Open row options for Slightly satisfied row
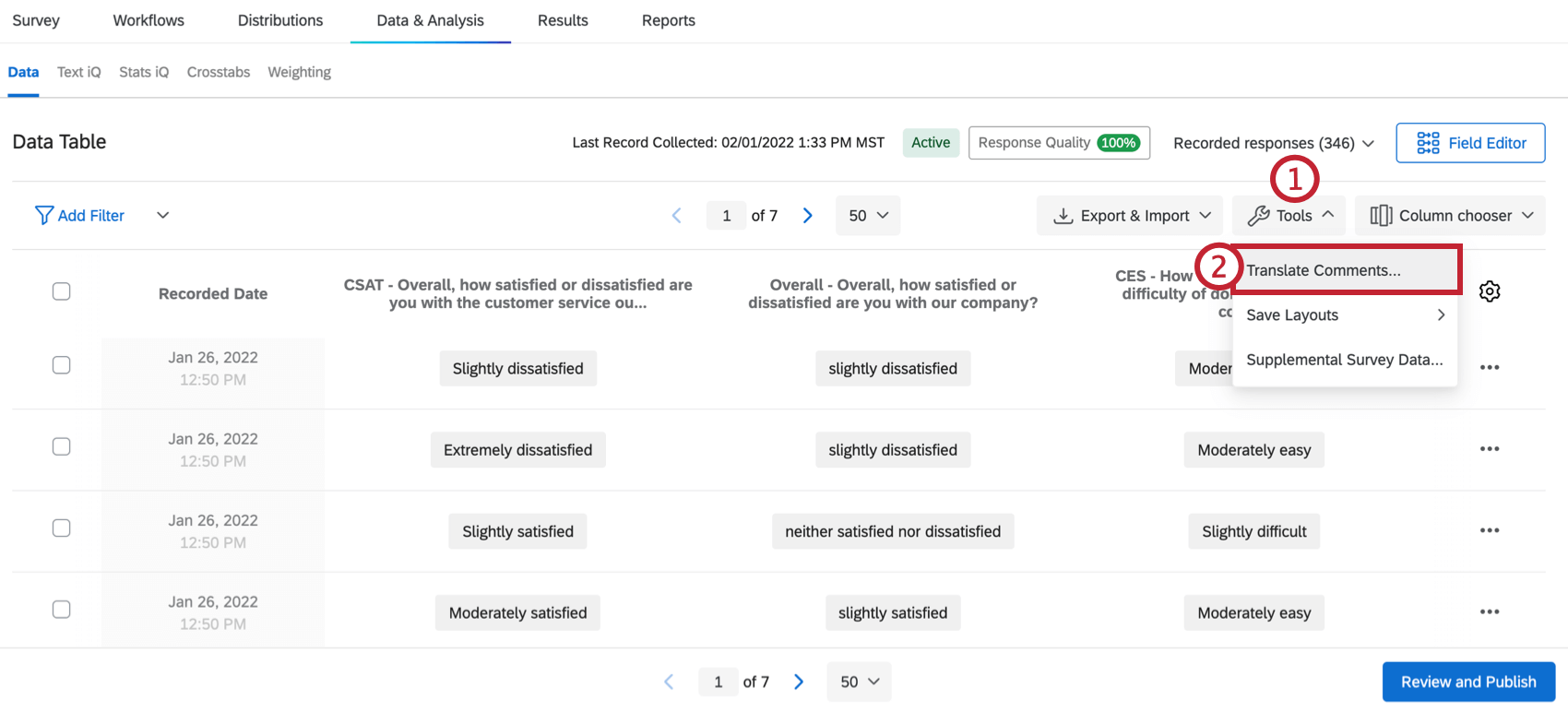1568x712 pixels. point(1490,530)
